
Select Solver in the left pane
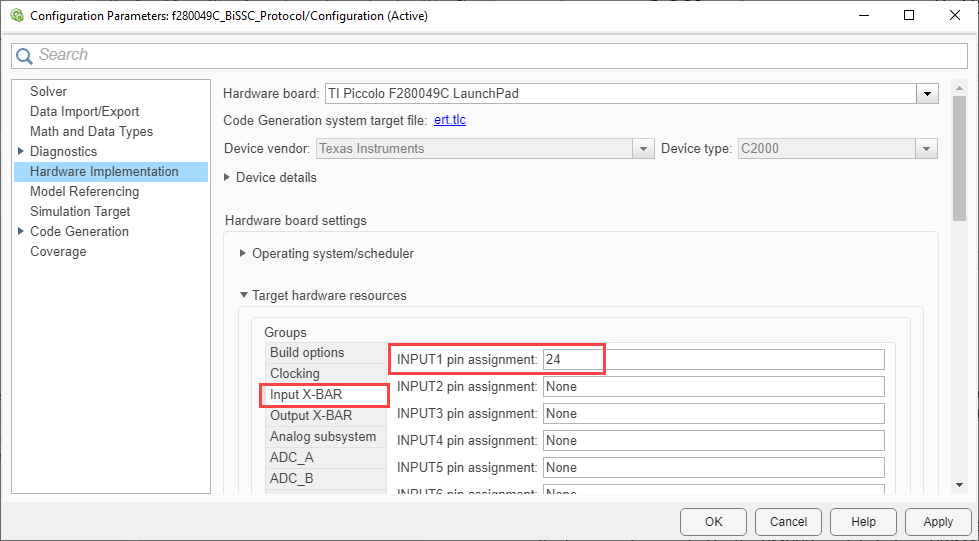tap(48, 91)
